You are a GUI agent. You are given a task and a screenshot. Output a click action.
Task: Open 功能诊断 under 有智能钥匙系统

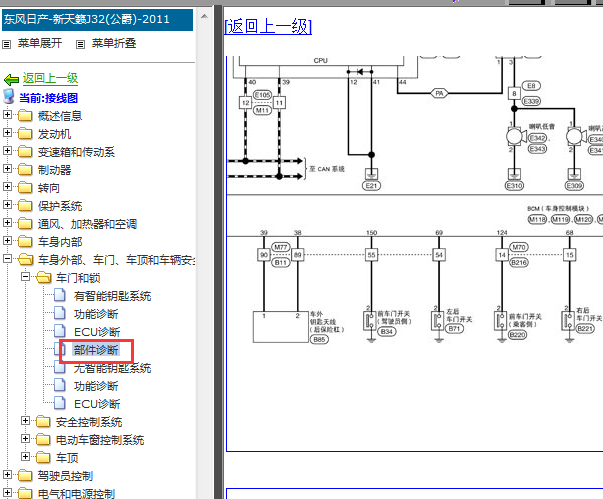96,314
